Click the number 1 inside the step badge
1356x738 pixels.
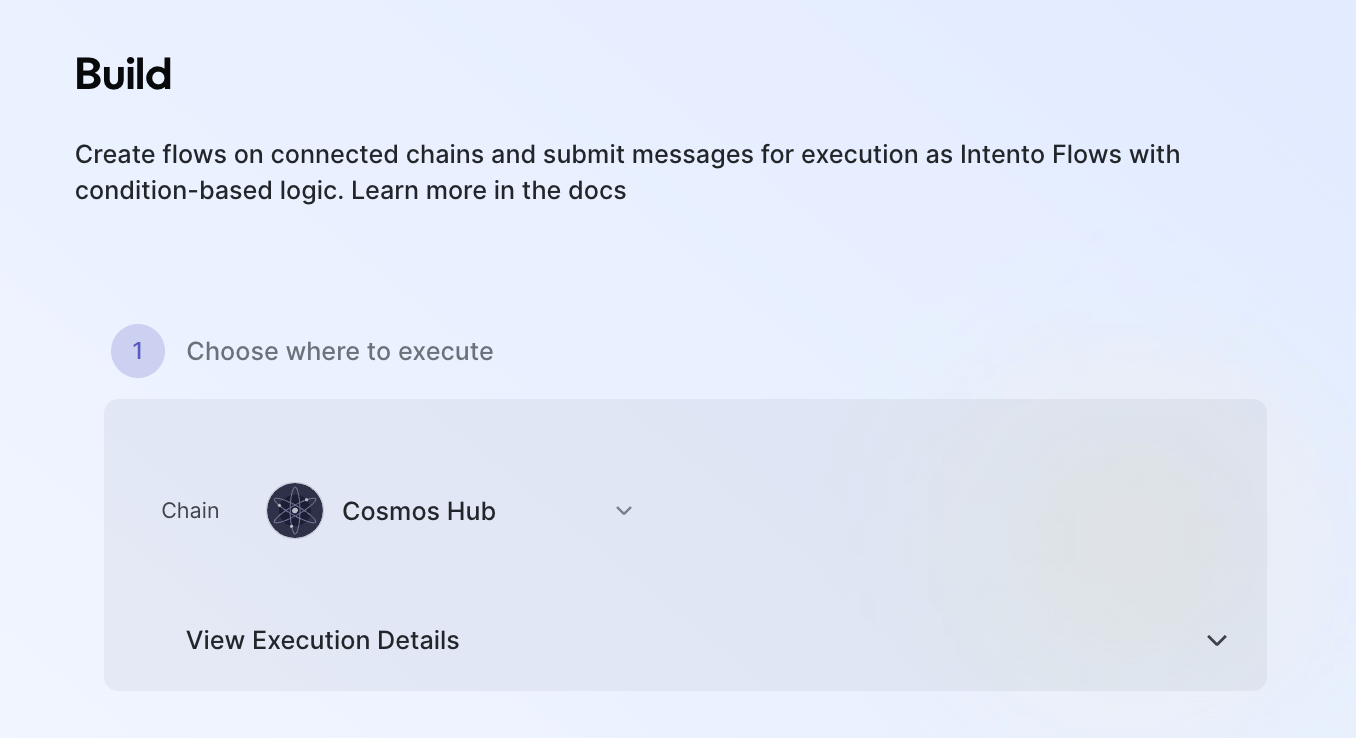(x=138, y=351)
